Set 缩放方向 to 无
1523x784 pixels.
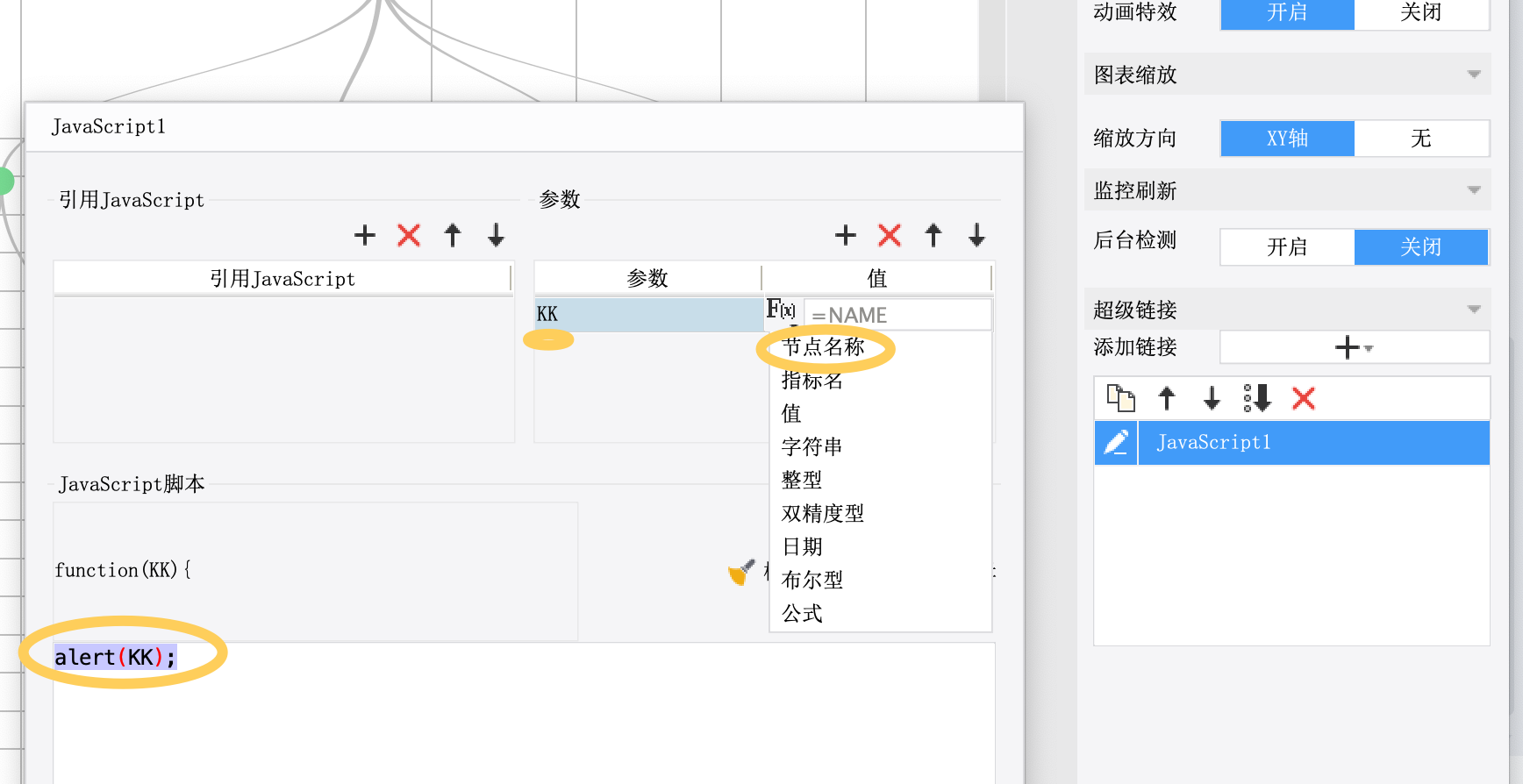[1421, 139]
